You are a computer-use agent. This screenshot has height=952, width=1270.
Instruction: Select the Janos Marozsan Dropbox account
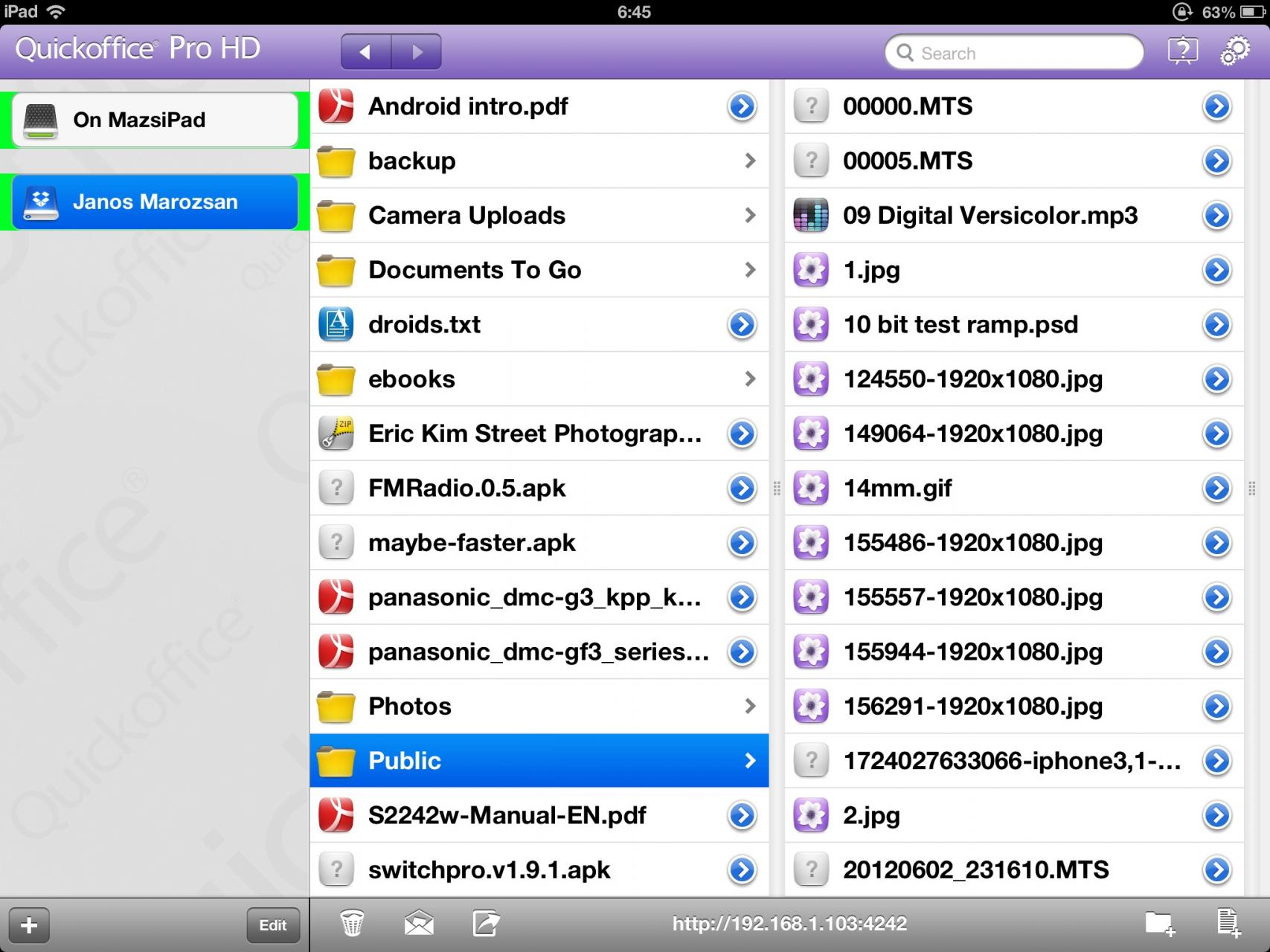tap(155, 202)
